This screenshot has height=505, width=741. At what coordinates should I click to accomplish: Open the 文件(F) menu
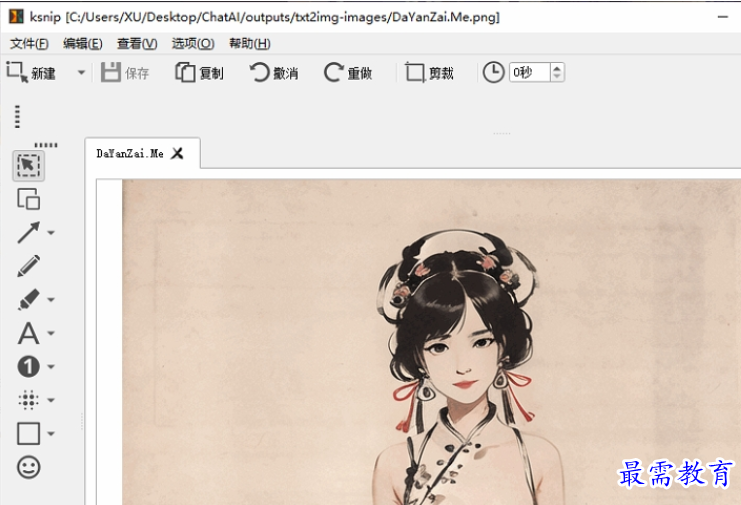click(x=29, y=44)
